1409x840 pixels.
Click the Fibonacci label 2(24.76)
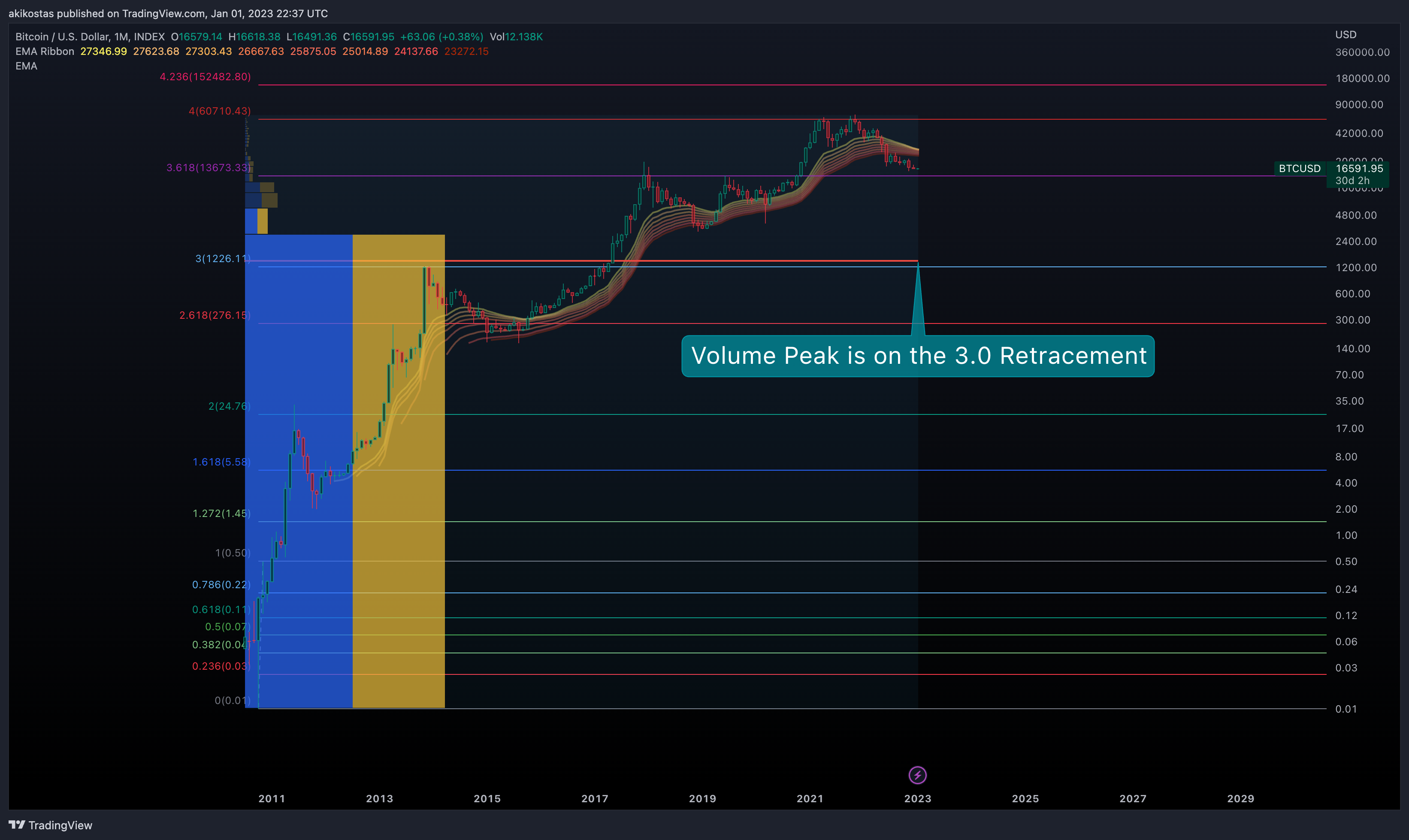[229, 406]
